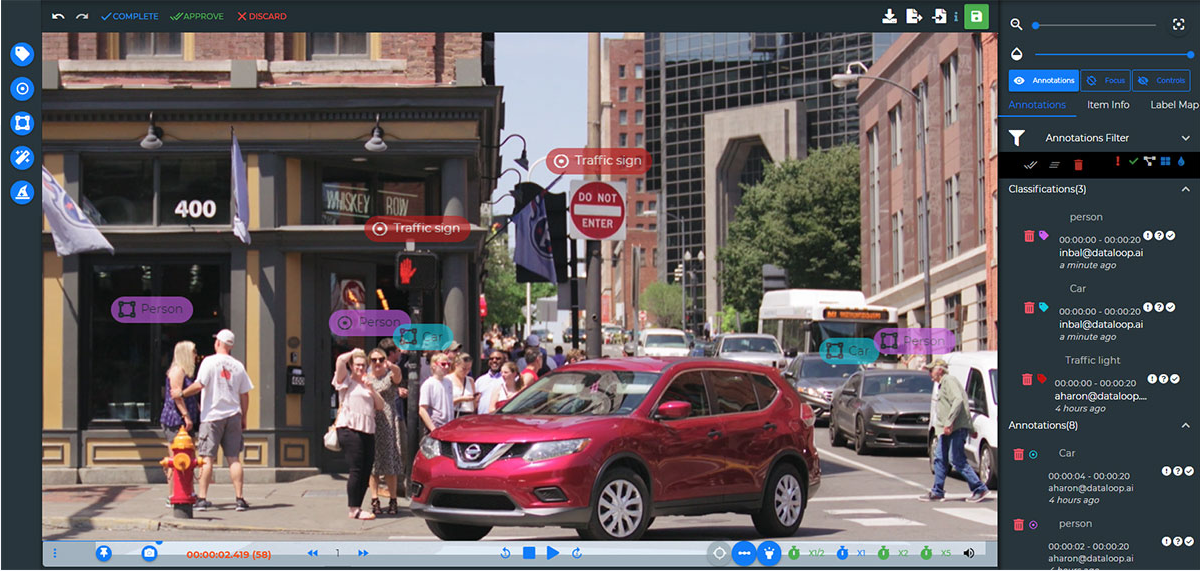
Task: Set playback speed to X5
Action: coord(935,552)
